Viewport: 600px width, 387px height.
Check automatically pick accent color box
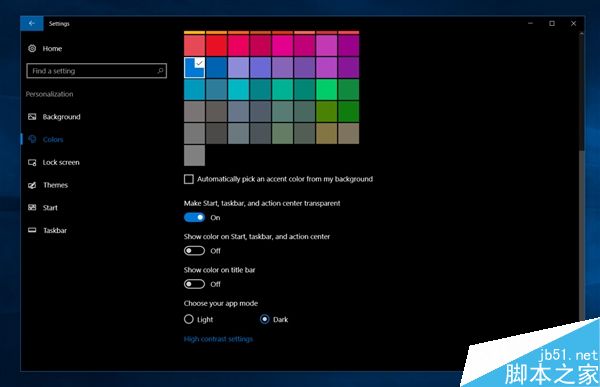pyautogui.click(x=189, y=179)
